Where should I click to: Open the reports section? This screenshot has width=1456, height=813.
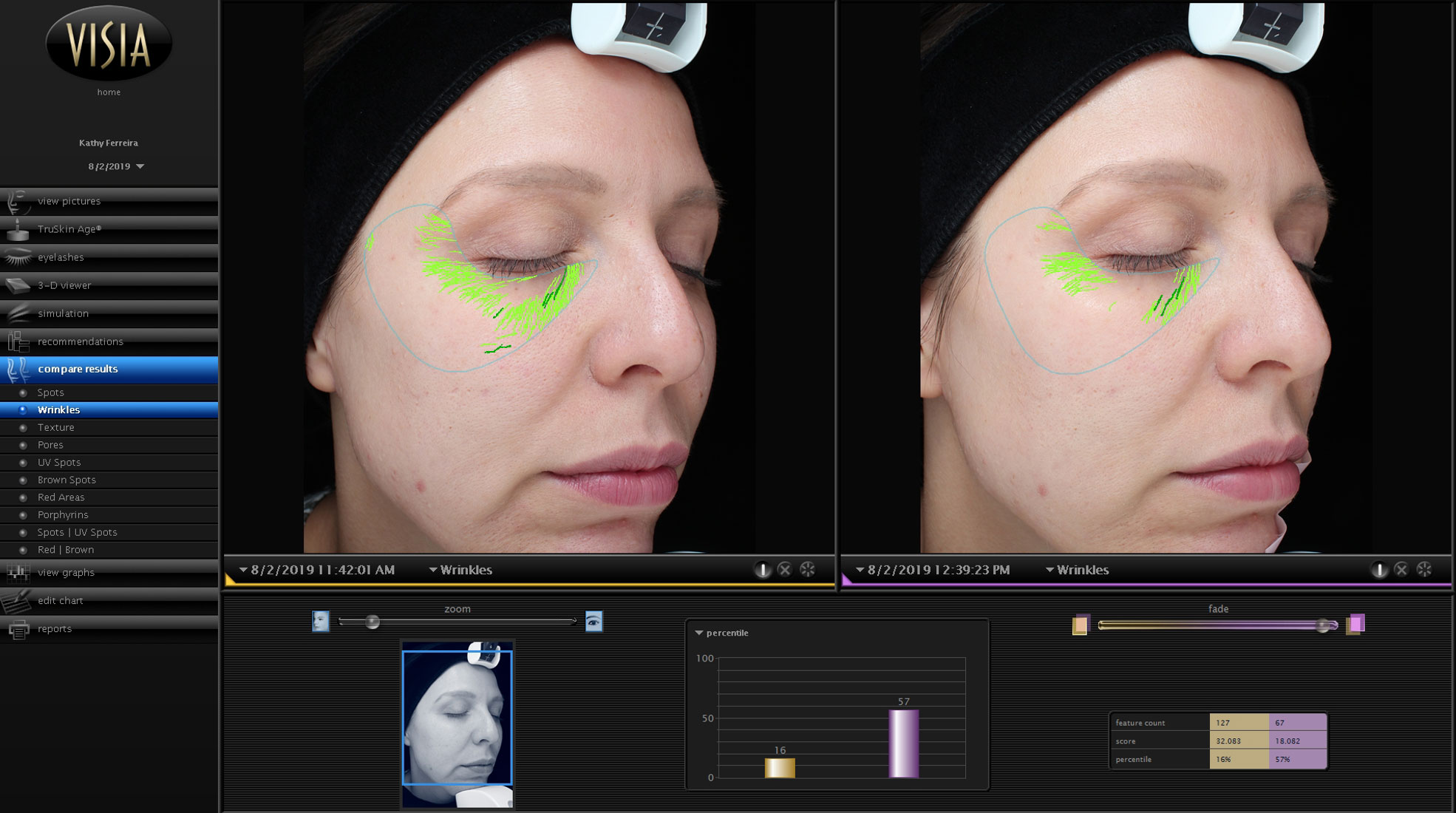coord(55,629)
